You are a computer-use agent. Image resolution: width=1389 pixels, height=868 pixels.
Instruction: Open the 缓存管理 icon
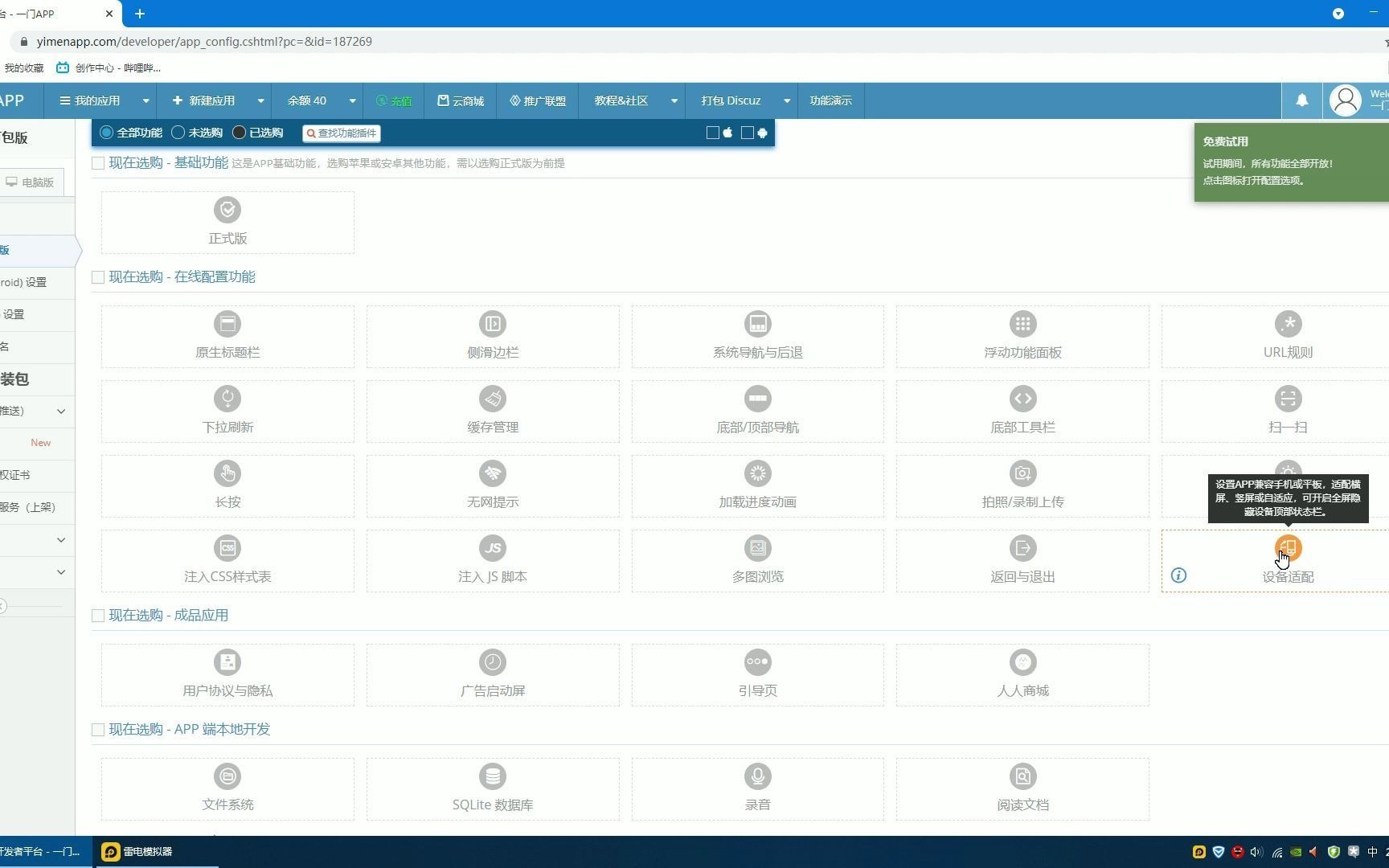[493, 399]
